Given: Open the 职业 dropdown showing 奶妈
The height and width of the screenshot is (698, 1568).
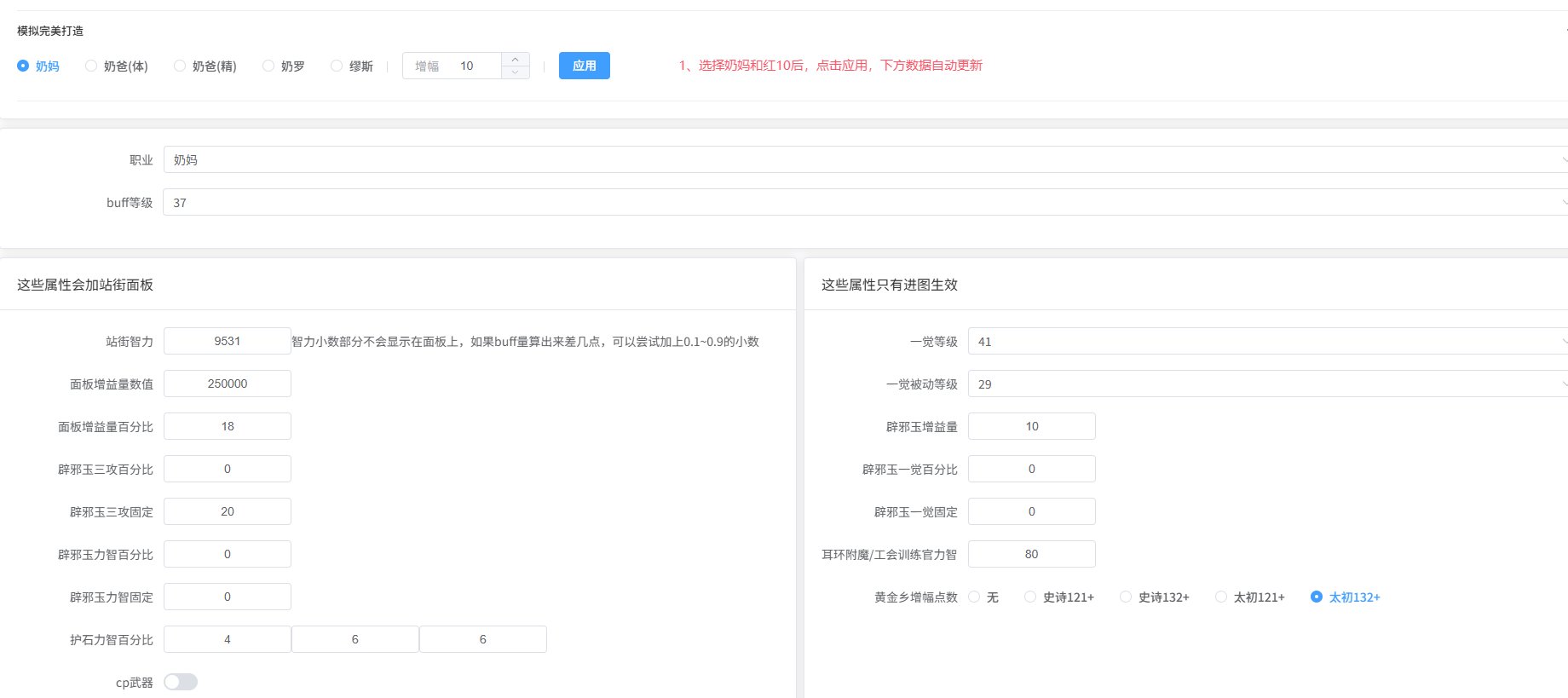Looking at the screenshot, I should click(x=866, y=159).
